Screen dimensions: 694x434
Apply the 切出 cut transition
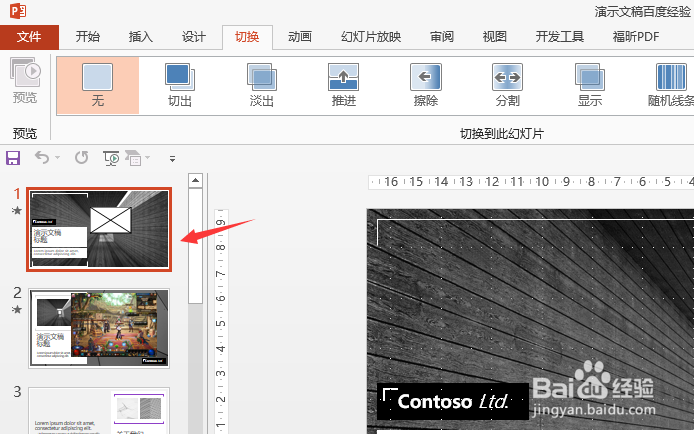tap(180, 85)
